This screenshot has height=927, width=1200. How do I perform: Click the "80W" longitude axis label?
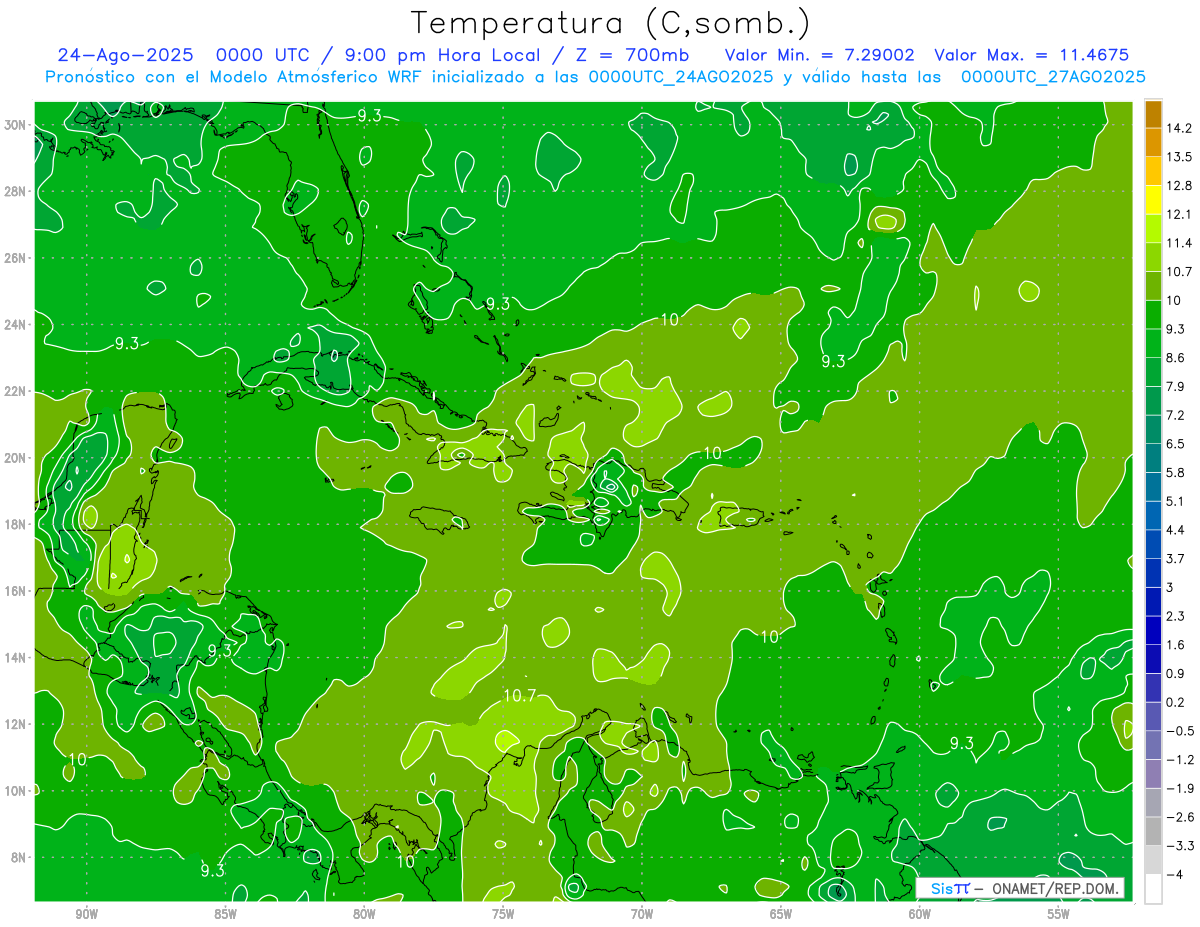tap(364, 914)
